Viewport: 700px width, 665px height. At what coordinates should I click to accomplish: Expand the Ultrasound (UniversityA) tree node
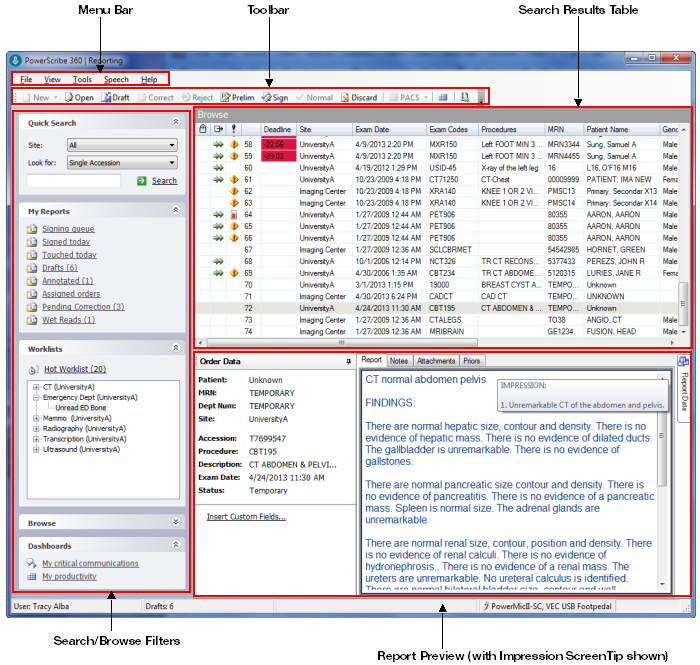[36, 449]
